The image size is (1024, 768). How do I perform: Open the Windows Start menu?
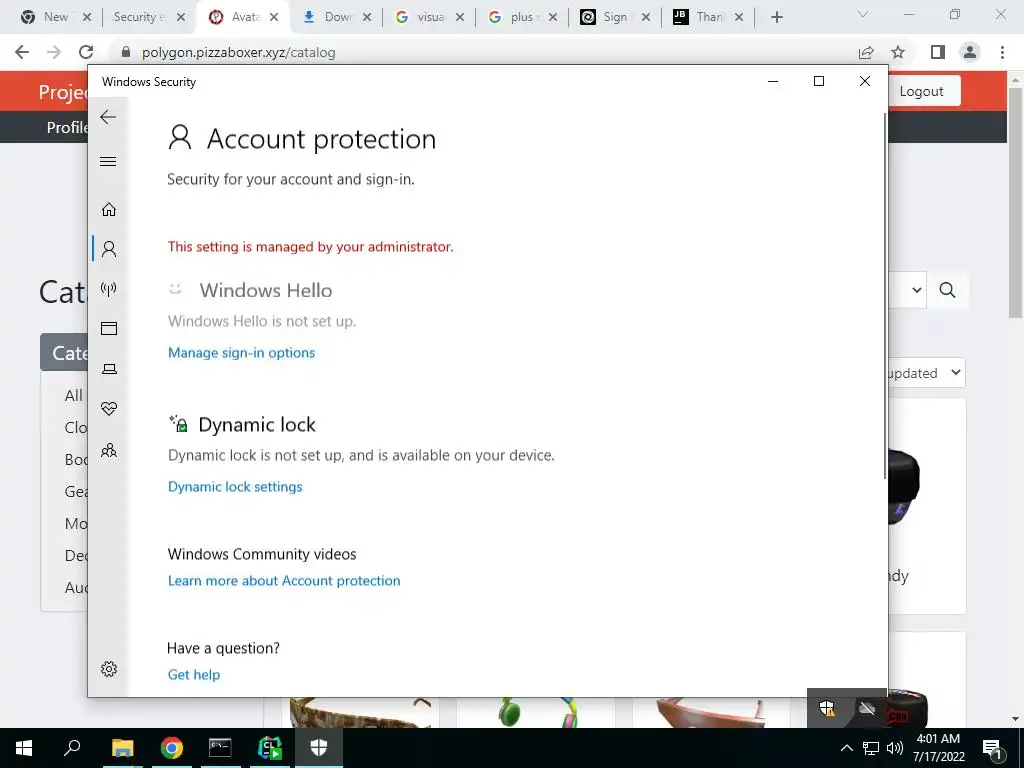coord(24,748)
